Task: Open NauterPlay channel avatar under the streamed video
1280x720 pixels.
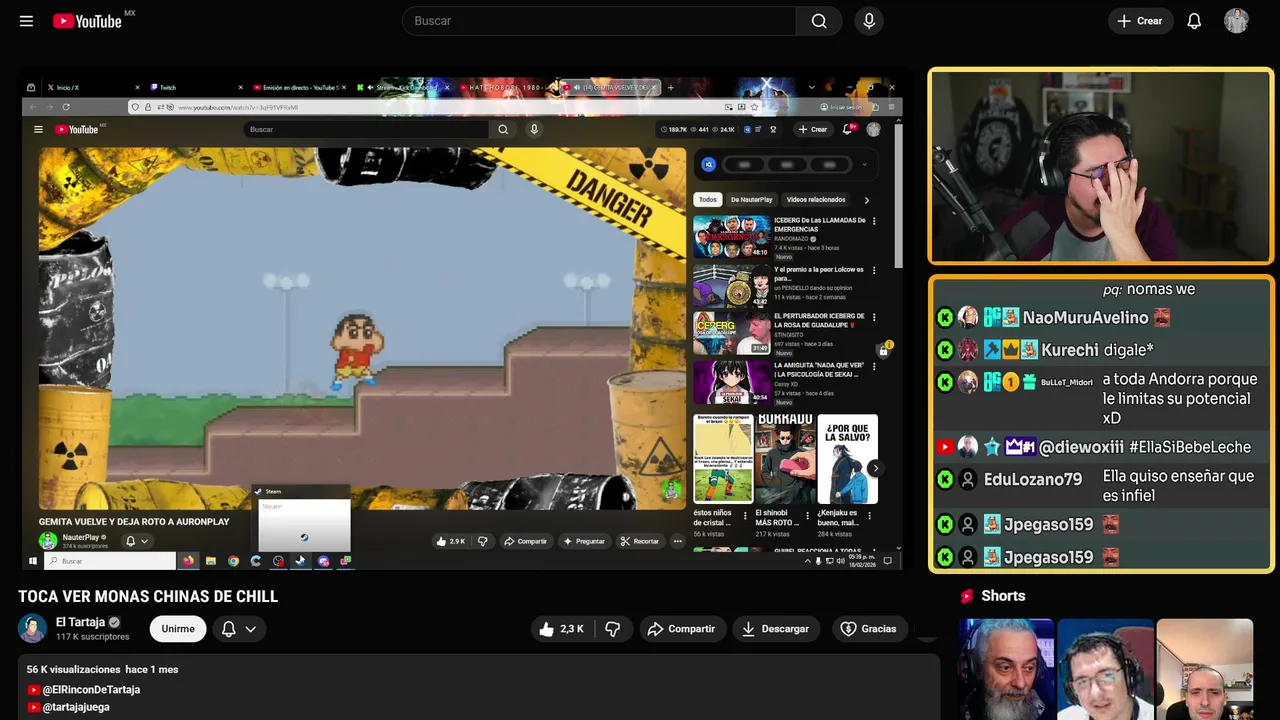Action: pos(48,541)
